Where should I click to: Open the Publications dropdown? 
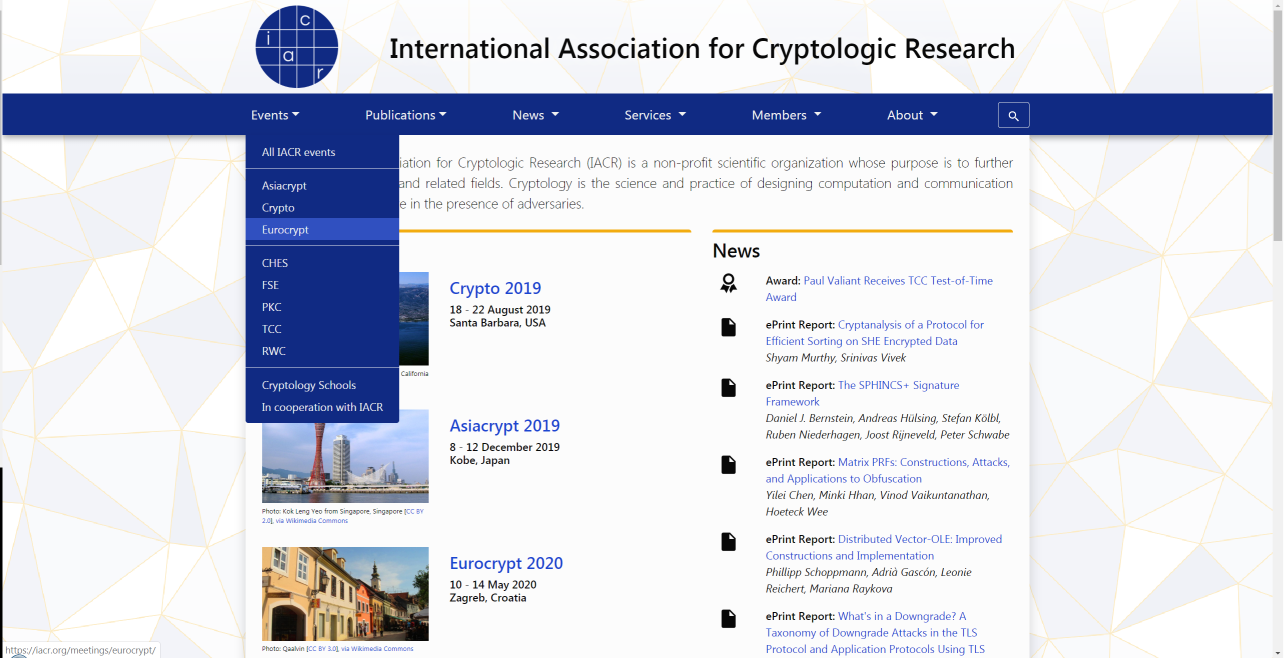[x=405, y=114]
